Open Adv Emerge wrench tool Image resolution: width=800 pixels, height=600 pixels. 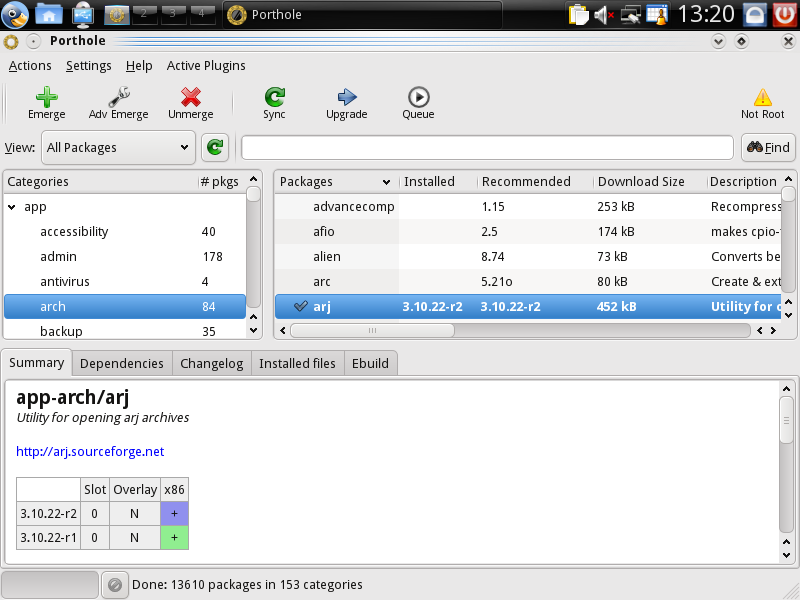pyautogui.click(x=118, y=103)
